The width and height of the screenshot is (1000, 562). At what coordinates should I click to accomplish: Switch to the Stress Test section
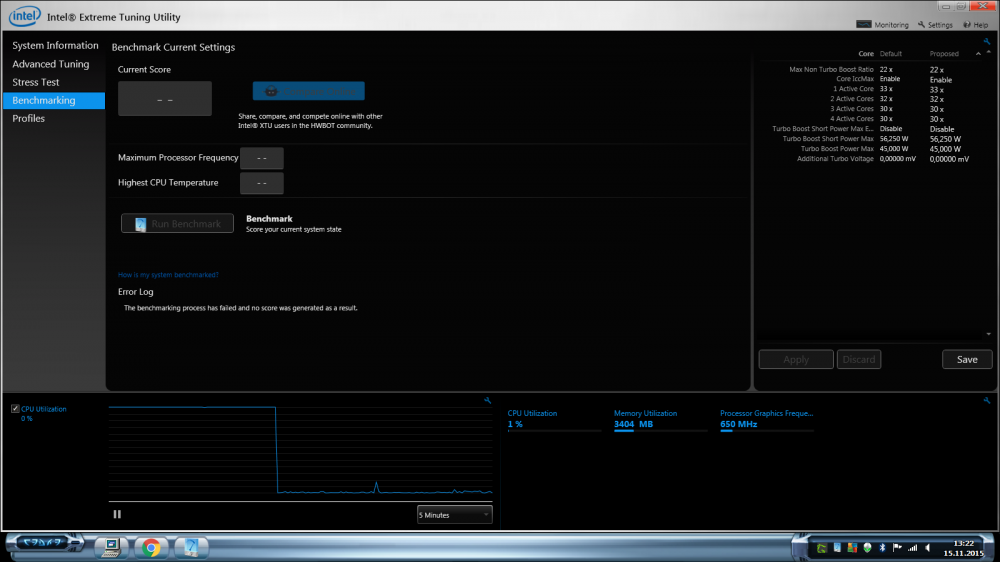point(36,82)
